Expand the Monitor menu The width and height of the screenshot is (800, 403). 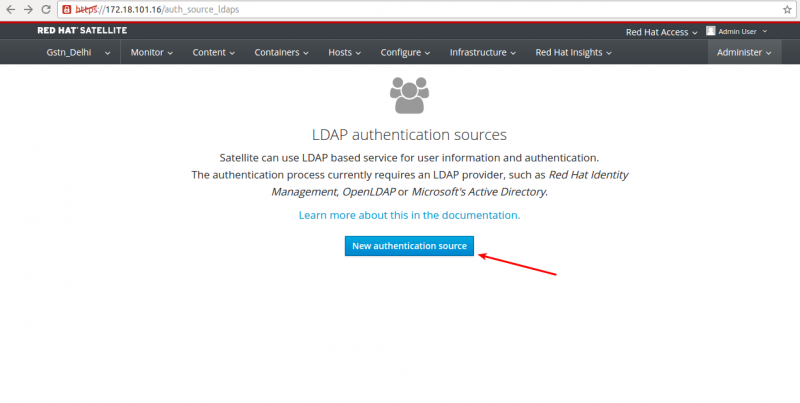(152, 53)
